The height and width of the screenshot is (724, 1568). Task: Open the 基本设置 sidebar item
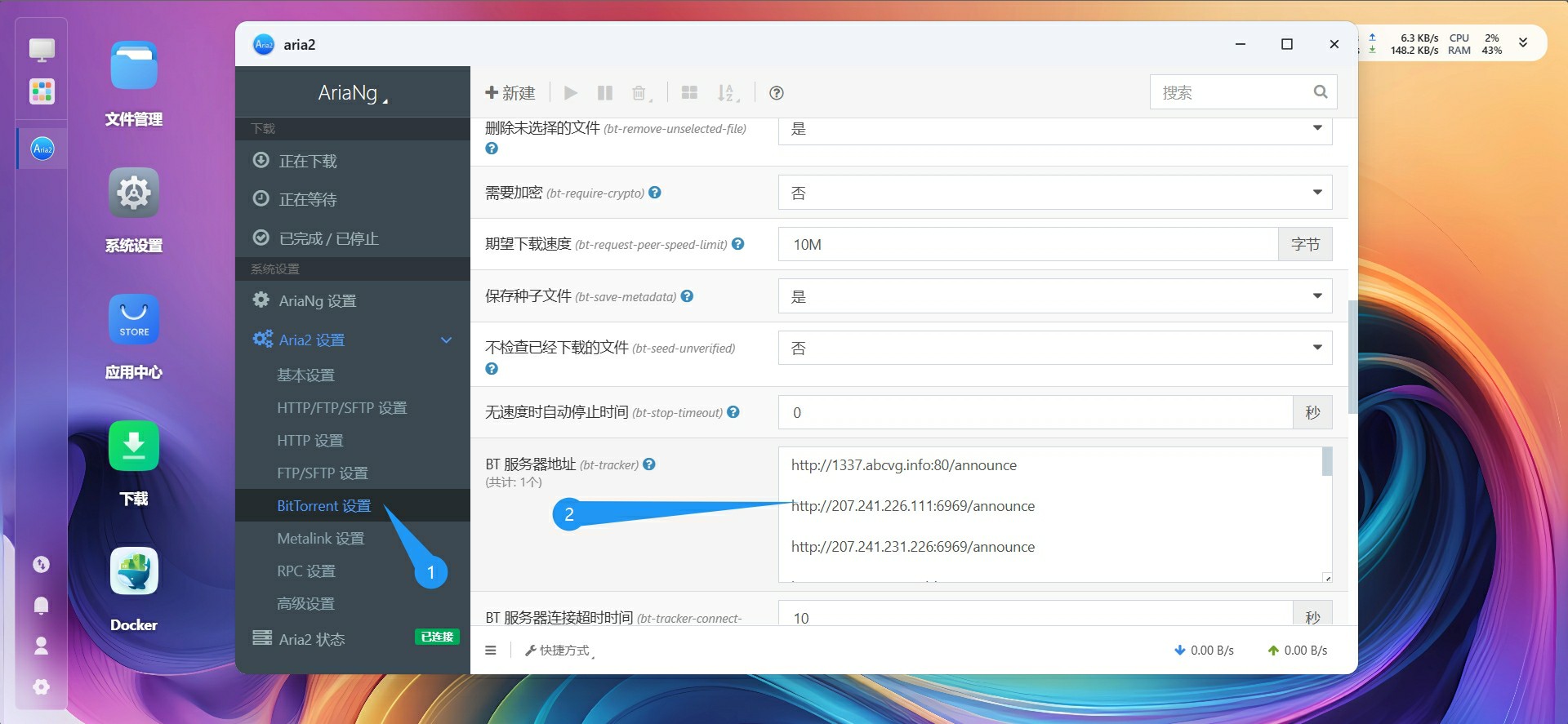(x=306, y=375)
